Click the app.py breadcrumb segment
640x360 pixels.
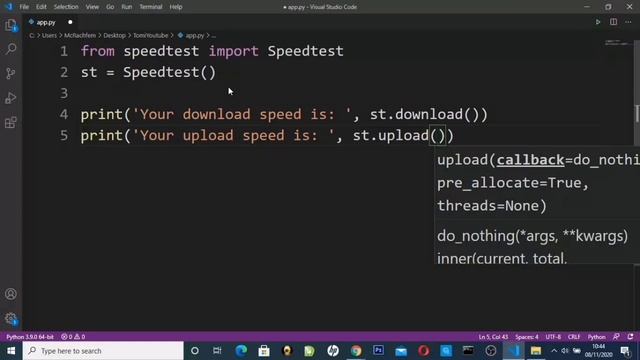coord(191,36)
